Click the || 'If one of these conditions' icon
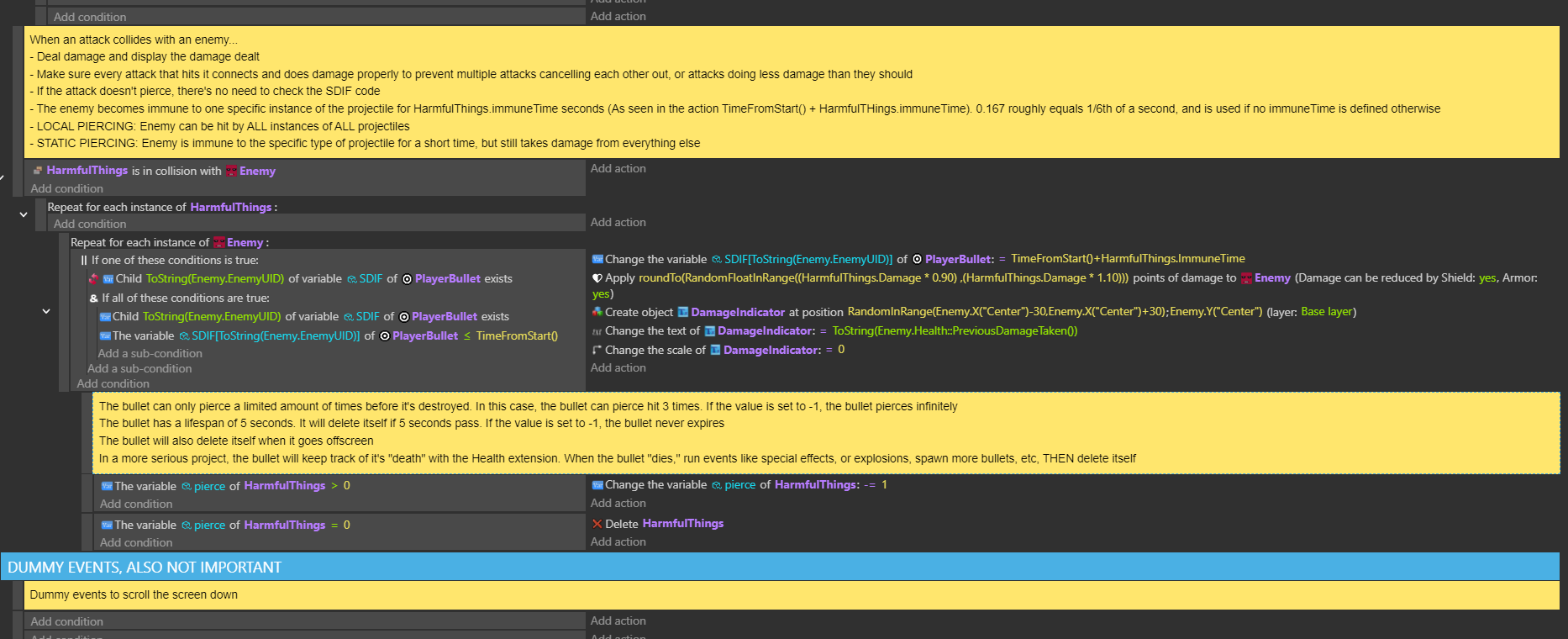1568x639 pixels. click(x=84, y=261)
